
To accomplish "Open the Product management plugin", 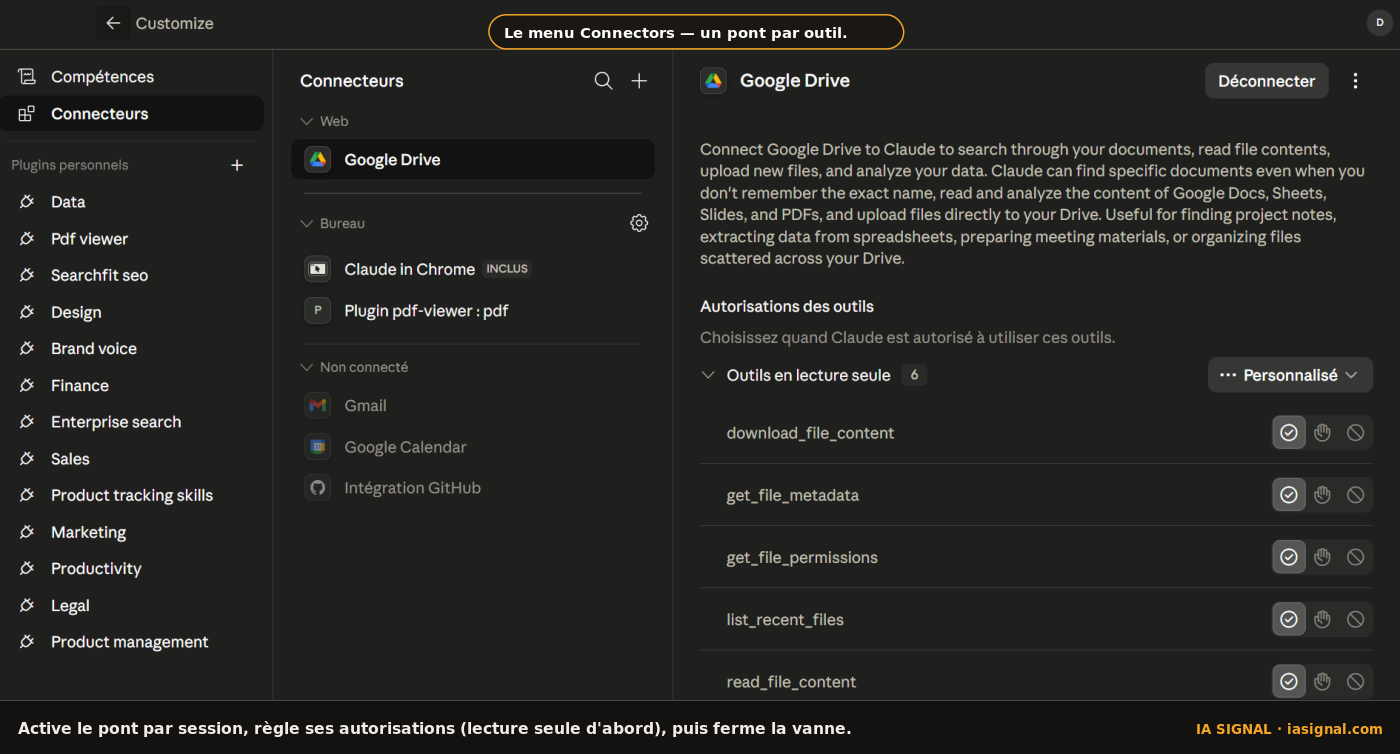I will point(132,642).
